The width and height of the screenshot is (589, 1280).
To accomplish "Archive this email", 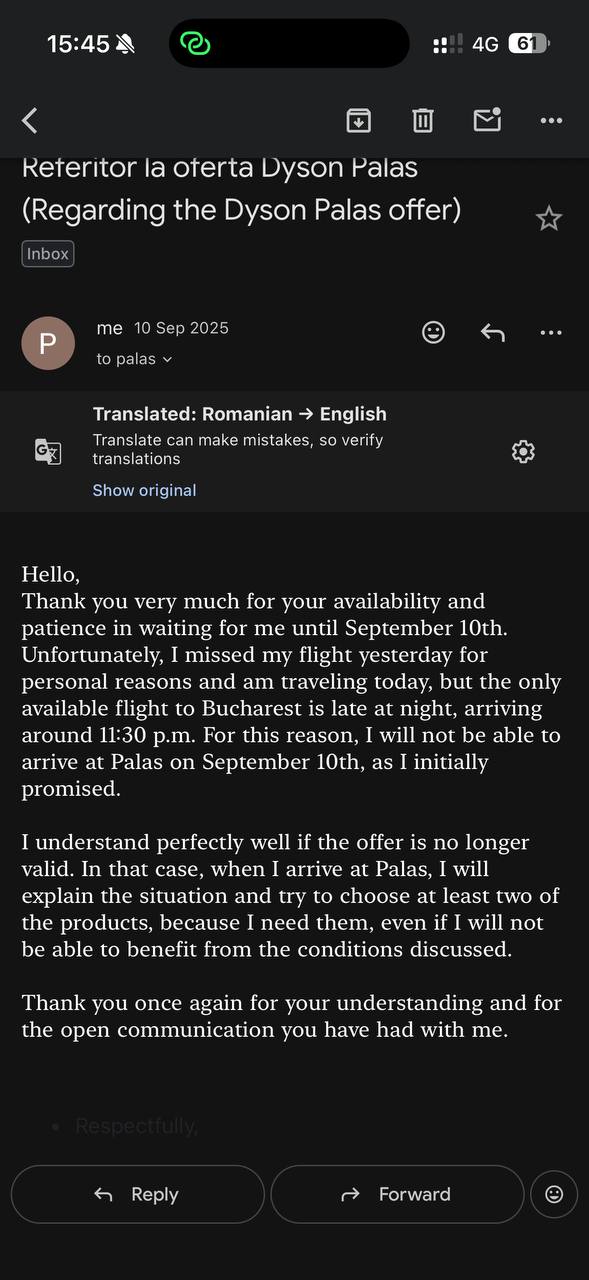I will coord(358,119).
